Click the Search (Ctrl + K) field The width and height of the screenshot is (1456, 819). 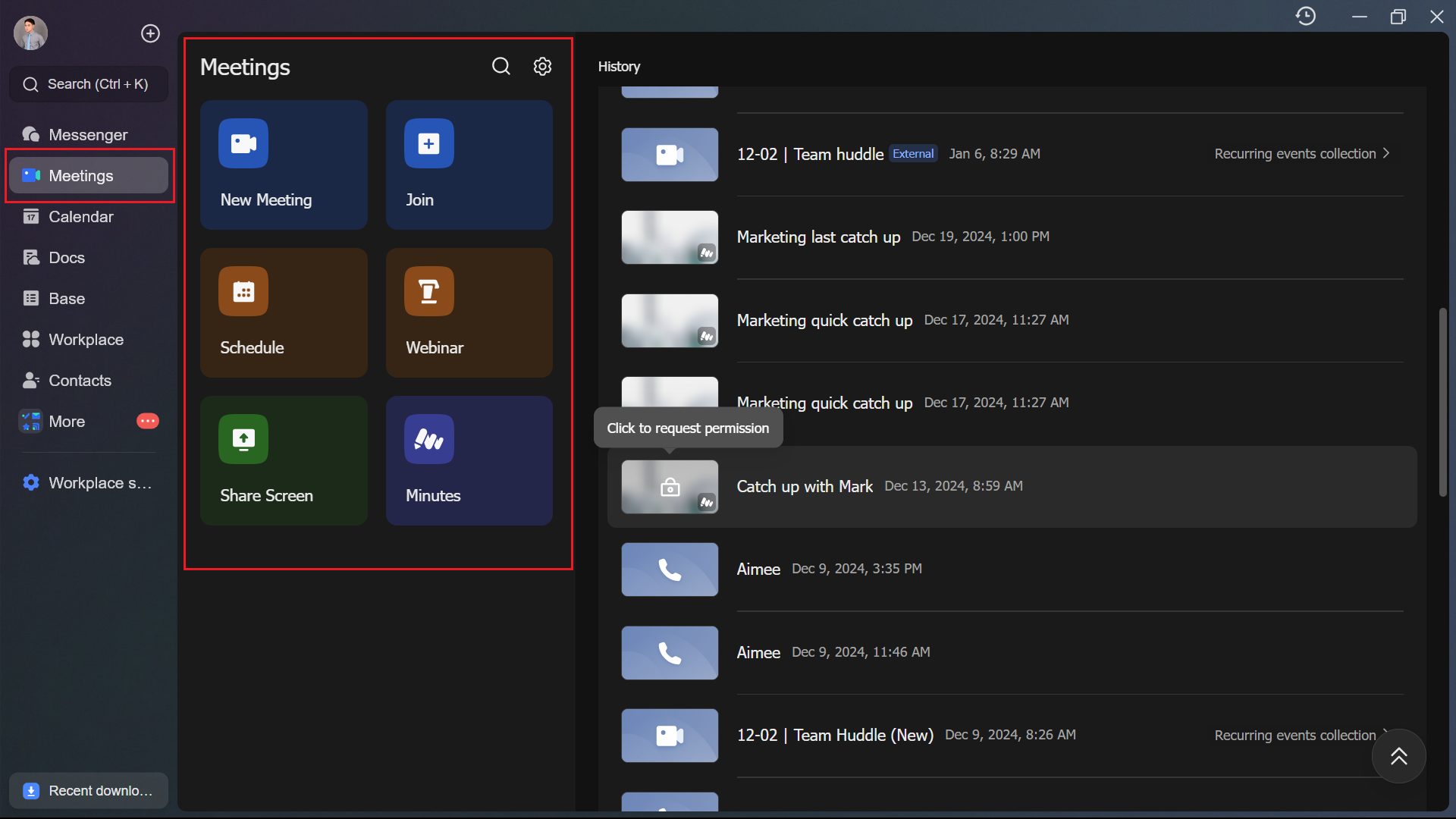pos(89,84)
